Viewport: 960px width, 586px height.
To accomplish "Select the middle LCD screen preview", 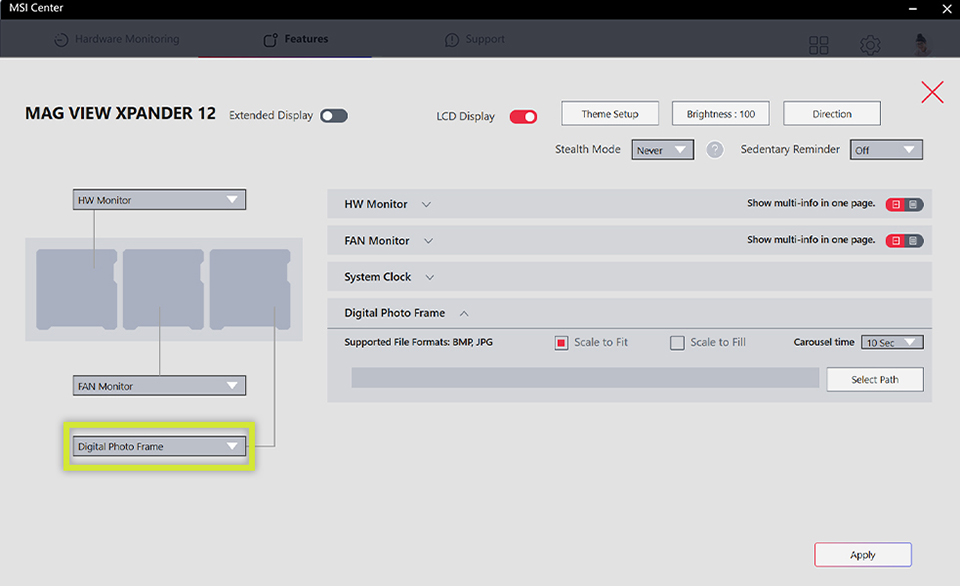I will 163,289.
